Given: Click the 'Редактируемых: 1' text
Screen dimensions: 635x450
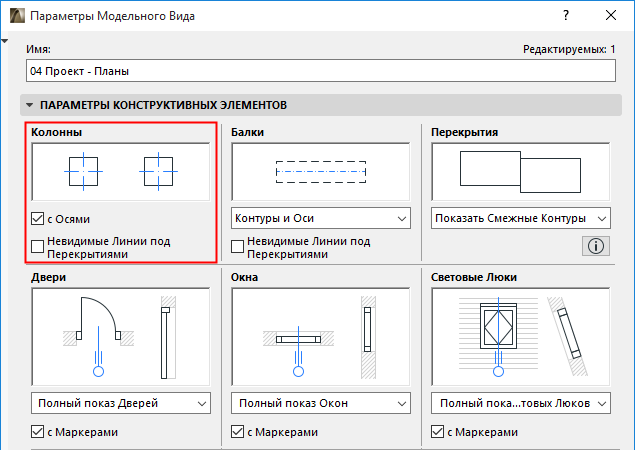Looking at the screenshot, I should coord(569,49).
